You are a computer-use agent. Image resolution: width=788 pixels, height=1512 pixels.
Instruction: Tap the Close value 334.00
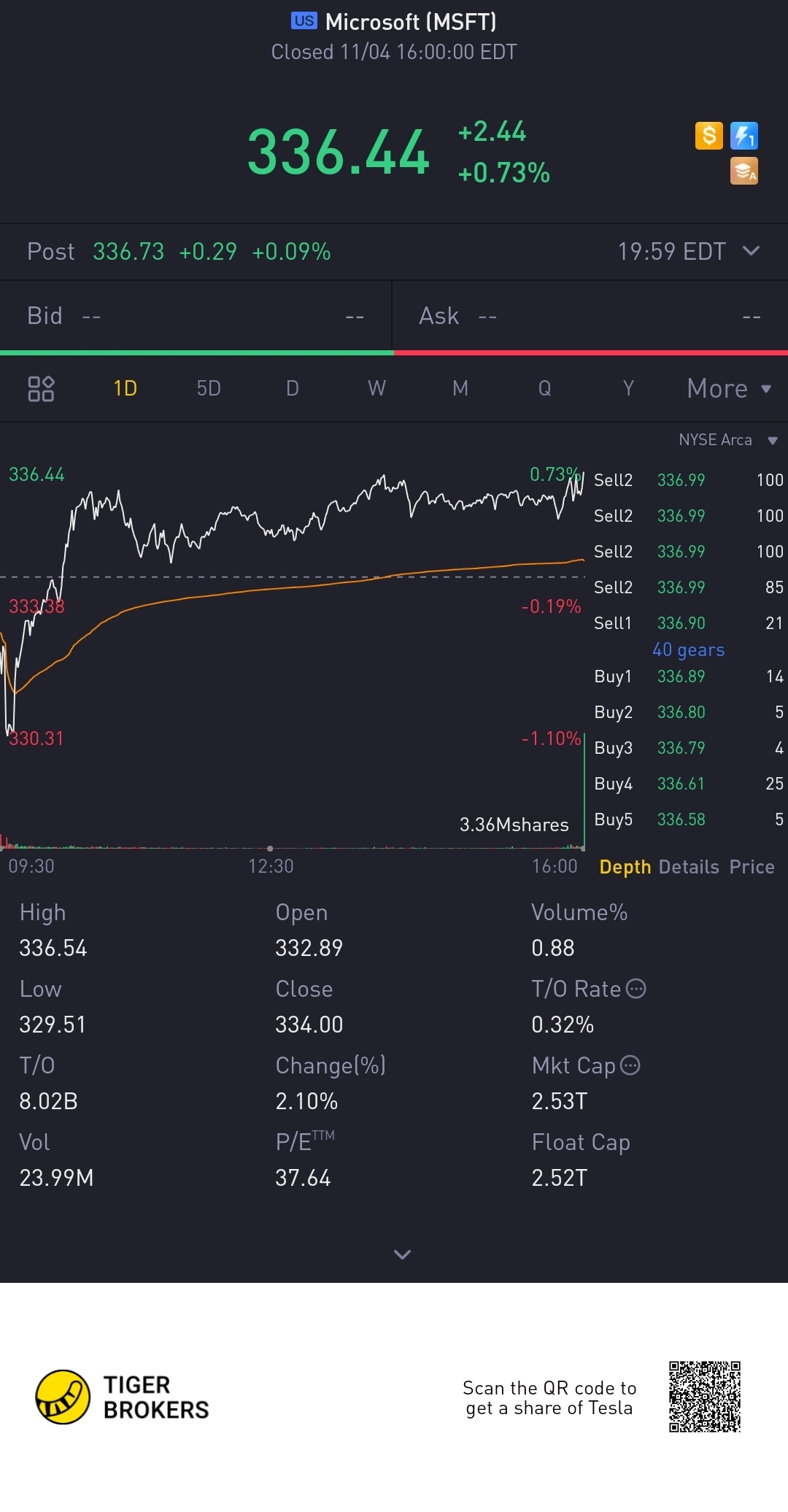coord(309,1025)
